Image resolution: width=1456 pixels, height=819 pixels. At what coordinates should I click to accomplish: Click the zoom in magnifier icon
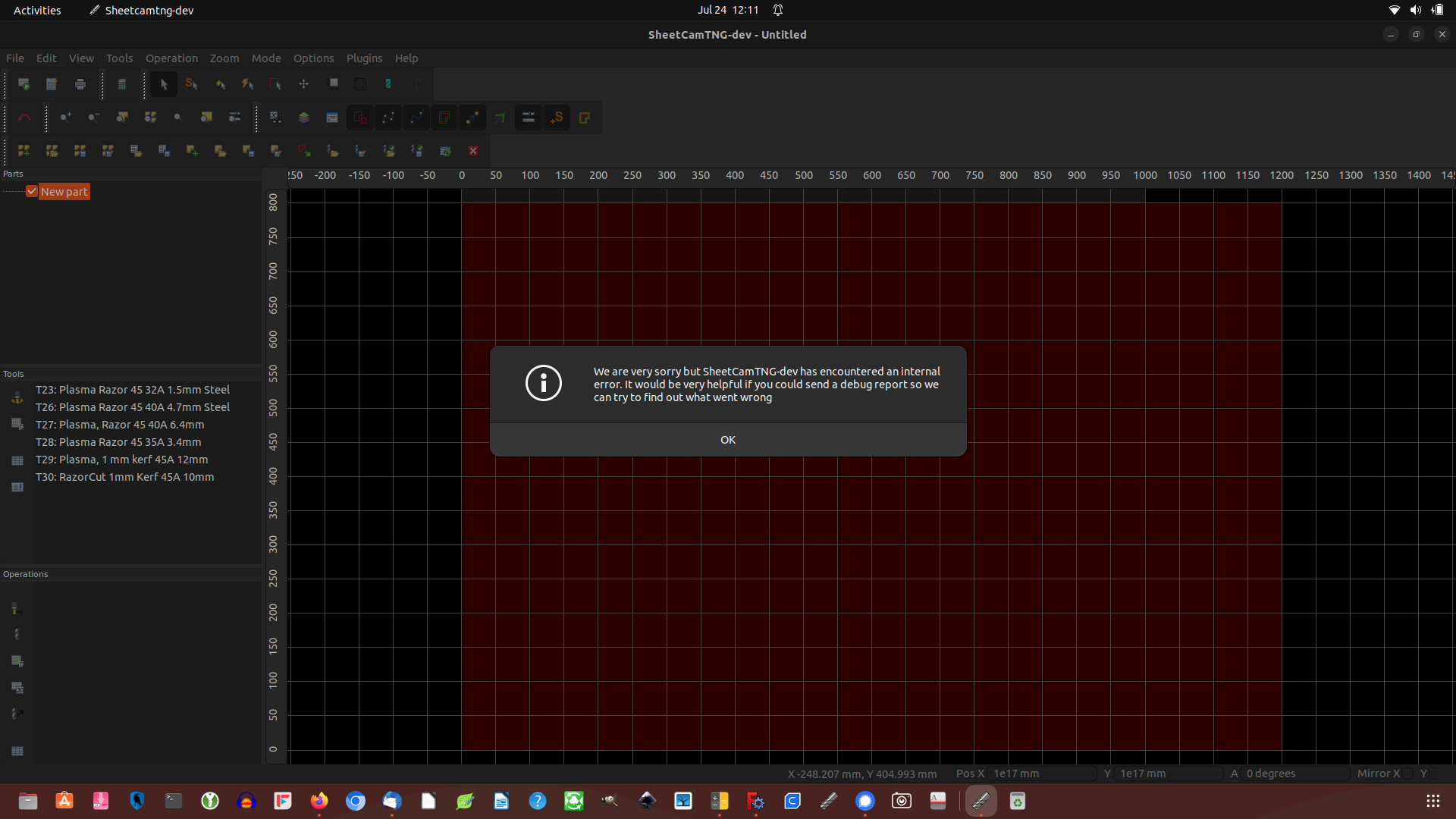[66, 118]
